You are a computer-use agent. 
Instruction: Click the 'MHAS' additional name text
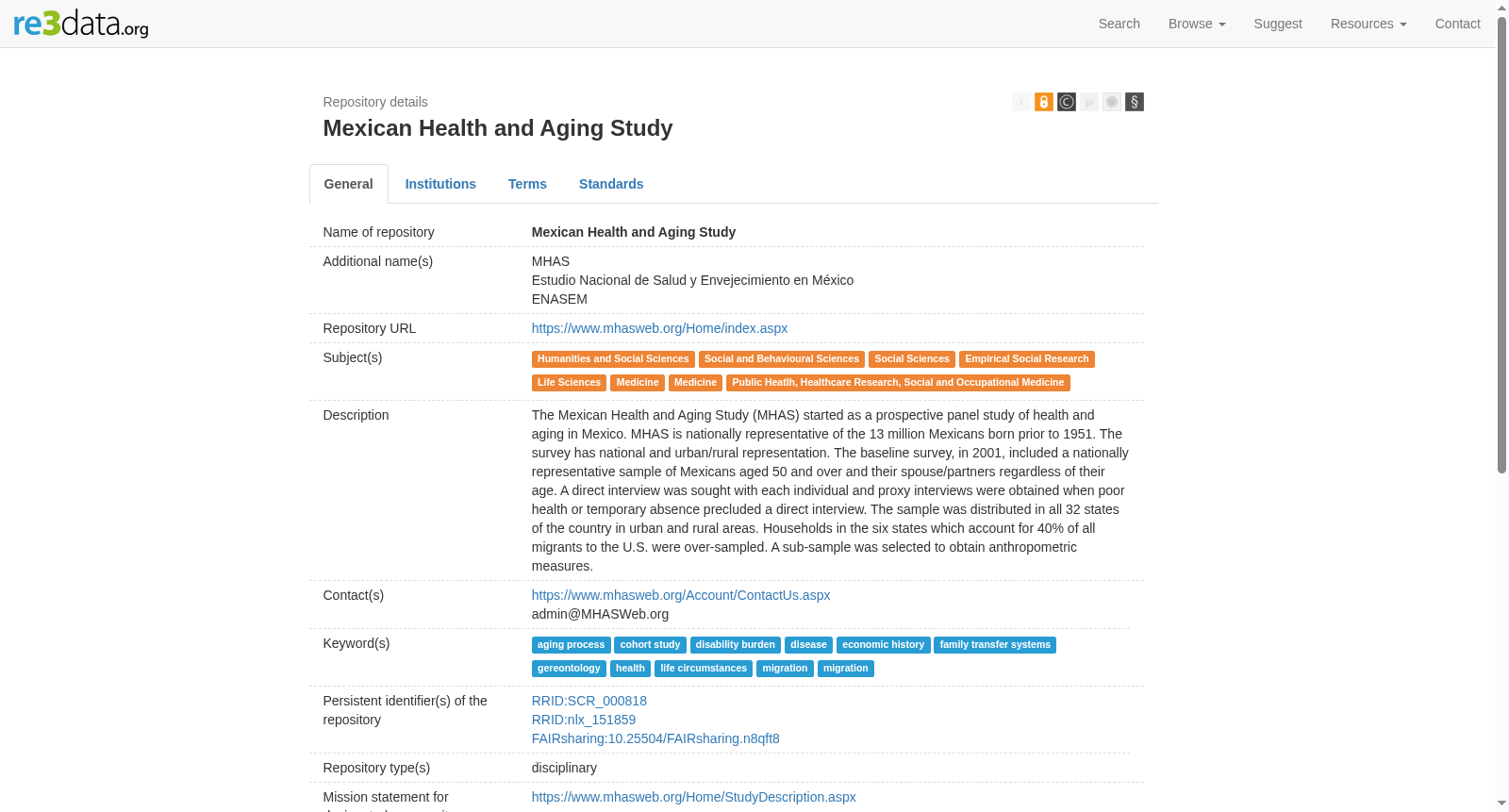tap(551, 261)
